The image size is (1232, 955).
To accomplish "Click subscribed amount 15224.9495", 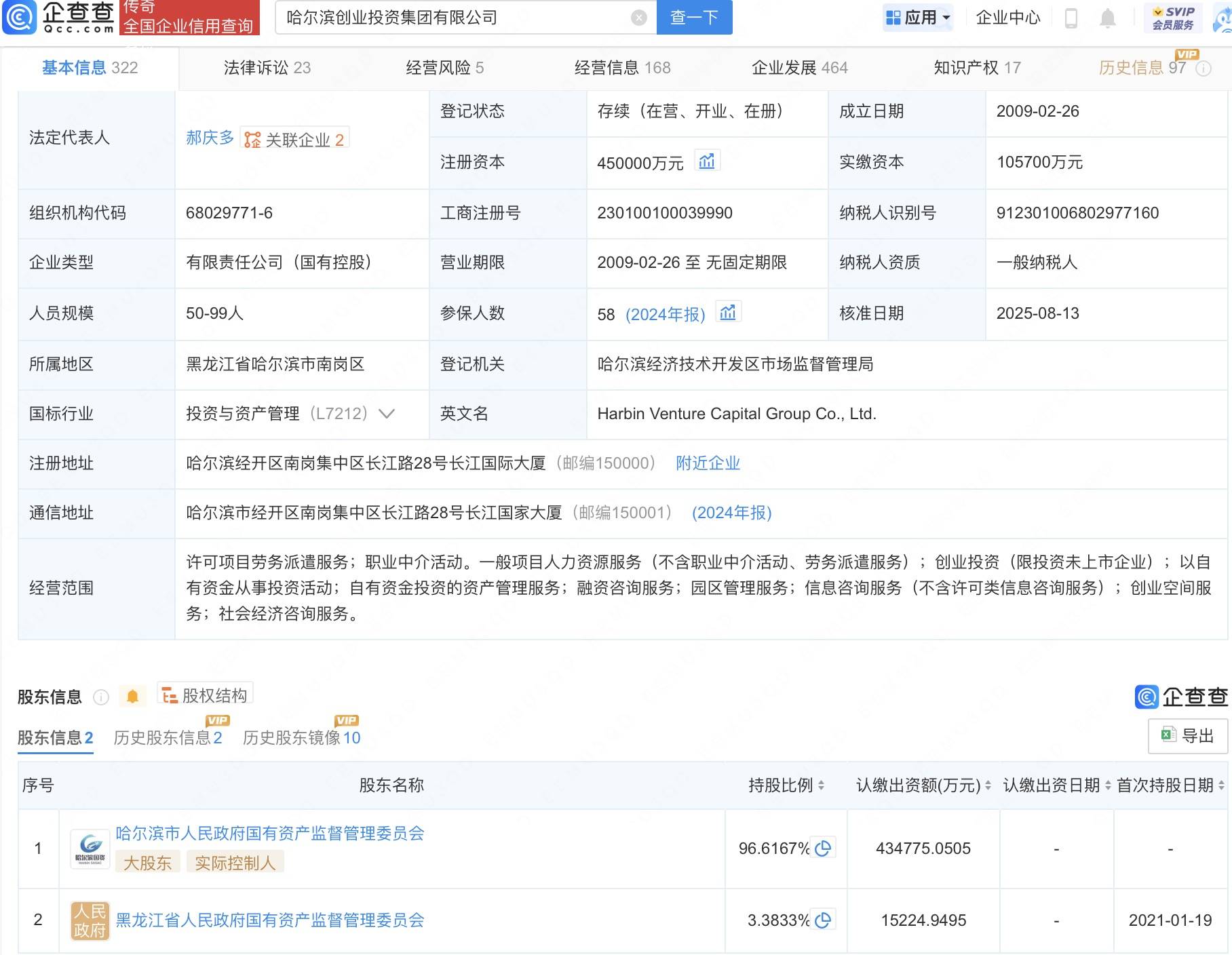I will tap(923, 920).
